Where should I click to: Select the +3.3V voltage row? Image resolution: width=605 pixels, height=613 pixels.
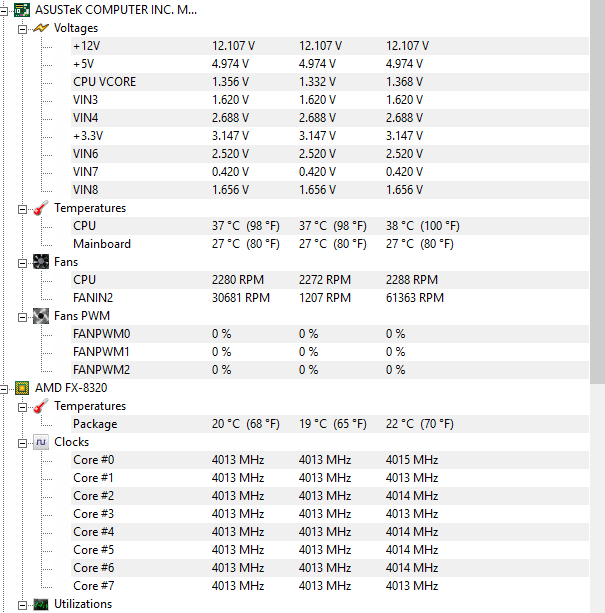point(329,136)
